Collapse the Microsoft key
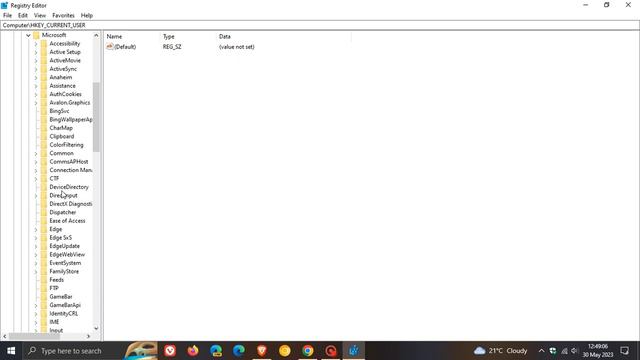This screenshot has height=360, width=640. pyautogui.click(x=28, y=36)
